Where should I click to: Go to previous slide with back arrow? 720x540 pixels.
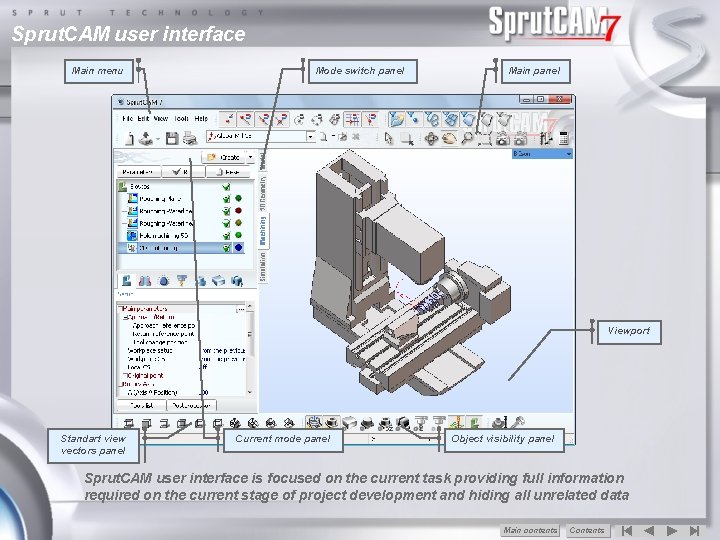pos(649,531)
